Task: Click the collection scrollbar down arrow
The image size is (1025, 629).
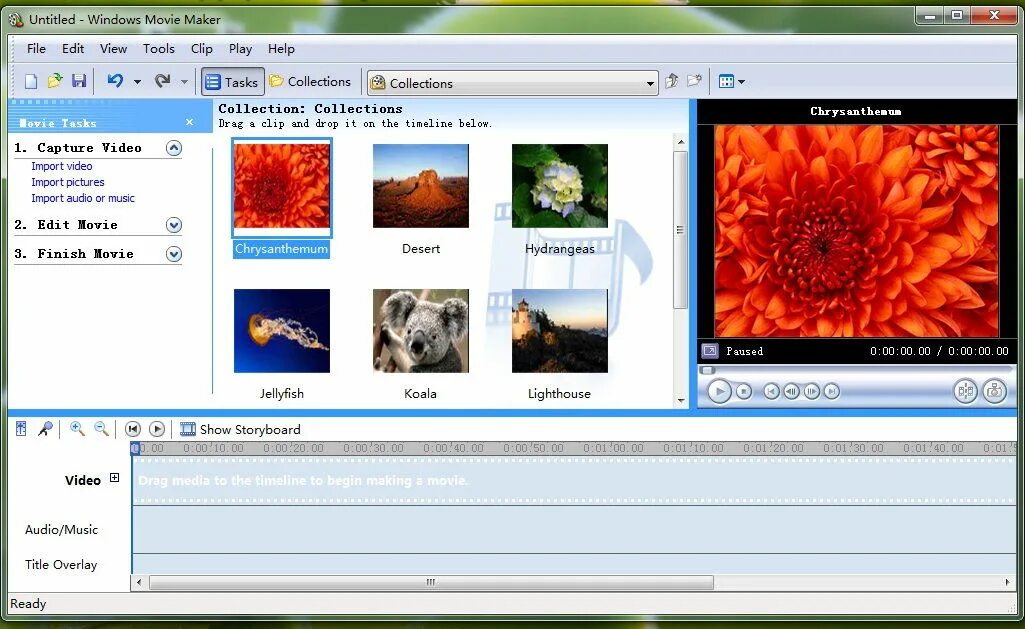Action: coord(681,400)
